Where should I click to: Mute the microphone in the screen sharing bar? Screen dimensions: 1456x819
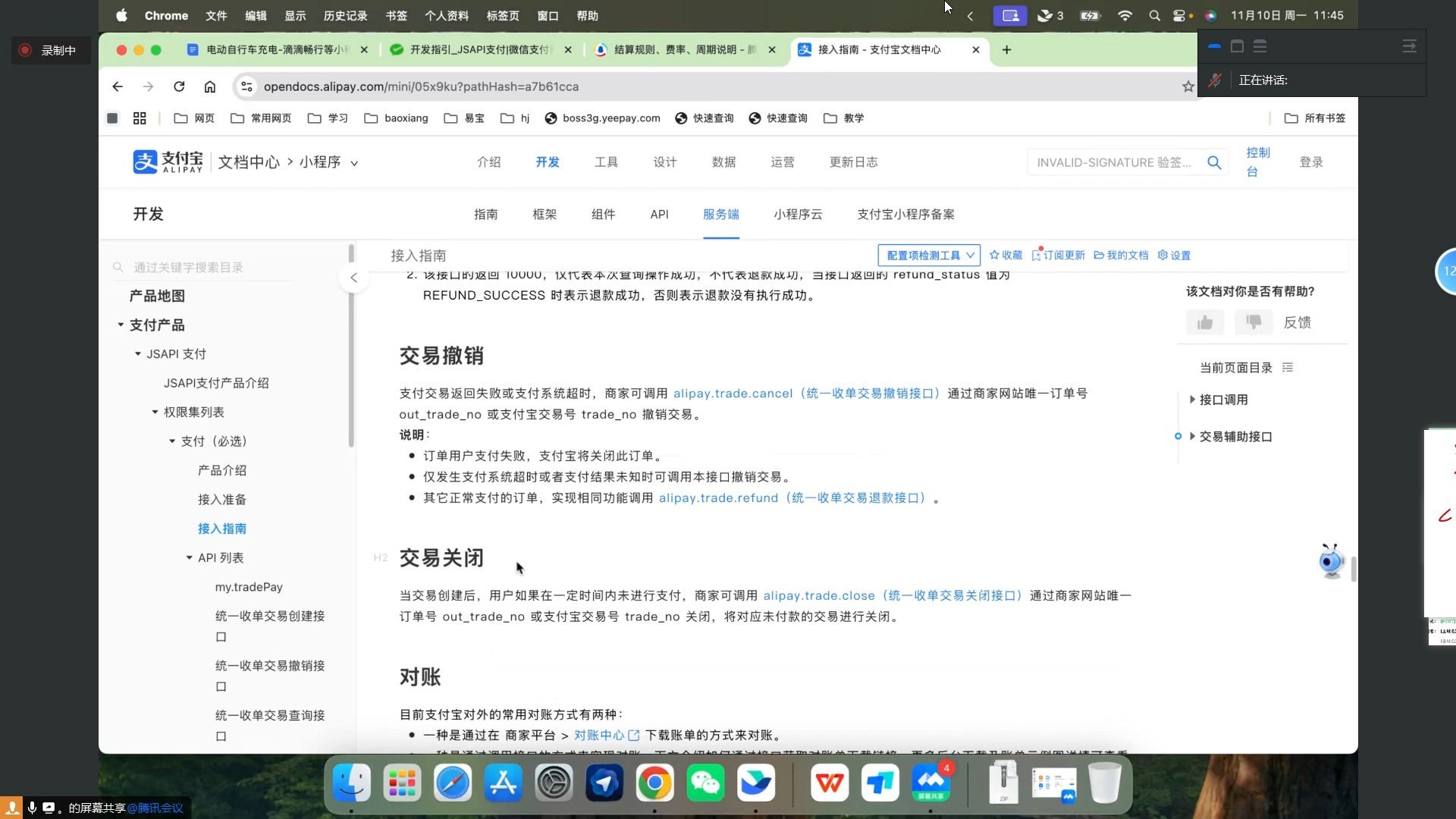pyautogui.click(x=31, y=808)
